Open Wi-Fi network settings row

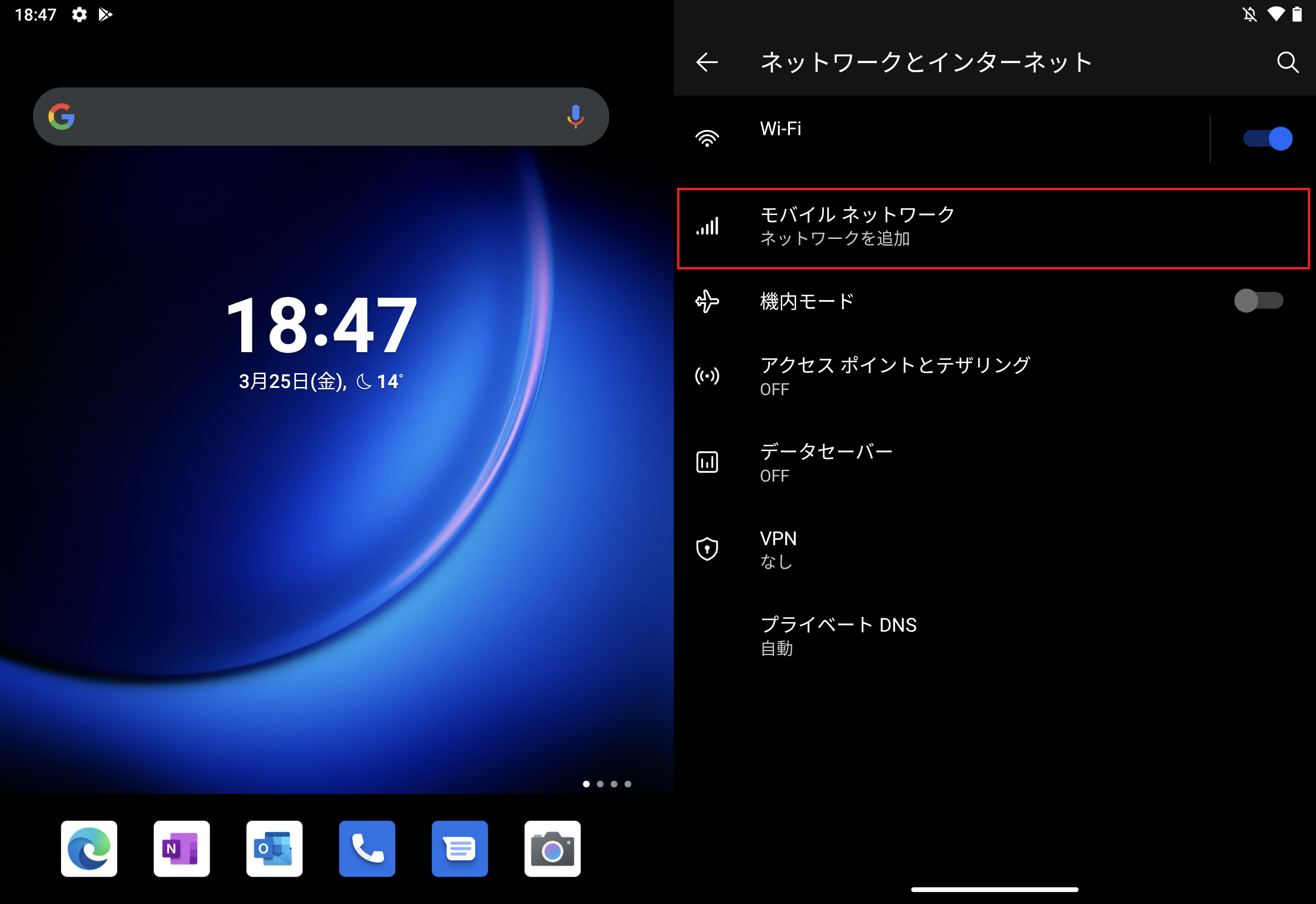click(941, 139)
